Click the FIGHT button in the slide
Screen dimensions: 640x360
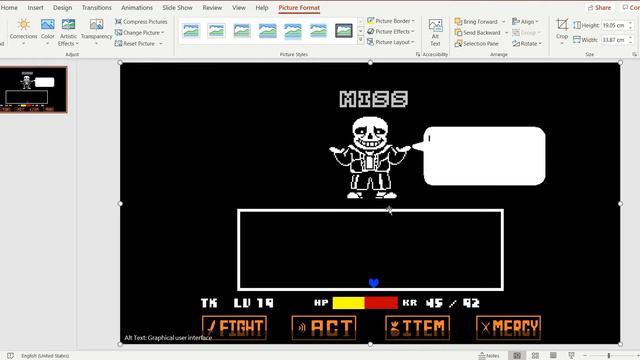(x=234, y=327)
